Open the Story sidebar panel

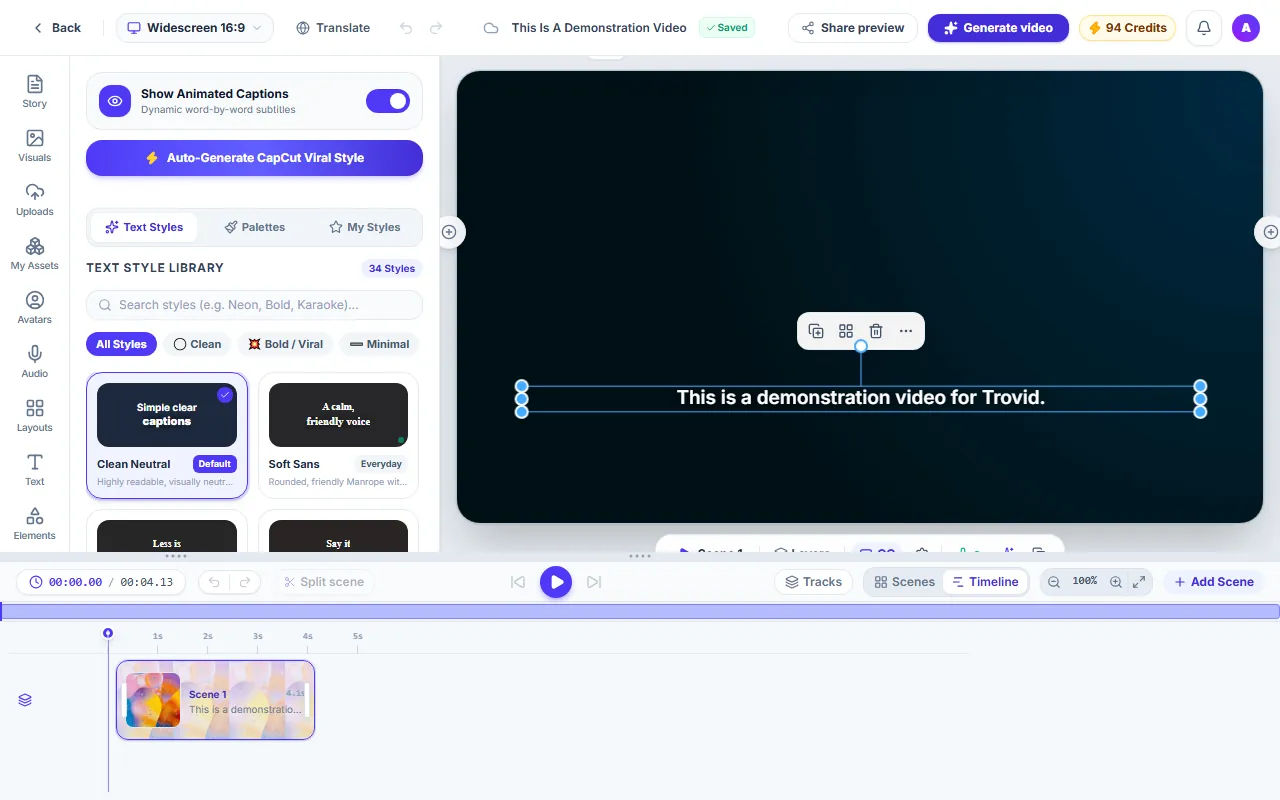[35, 91]
